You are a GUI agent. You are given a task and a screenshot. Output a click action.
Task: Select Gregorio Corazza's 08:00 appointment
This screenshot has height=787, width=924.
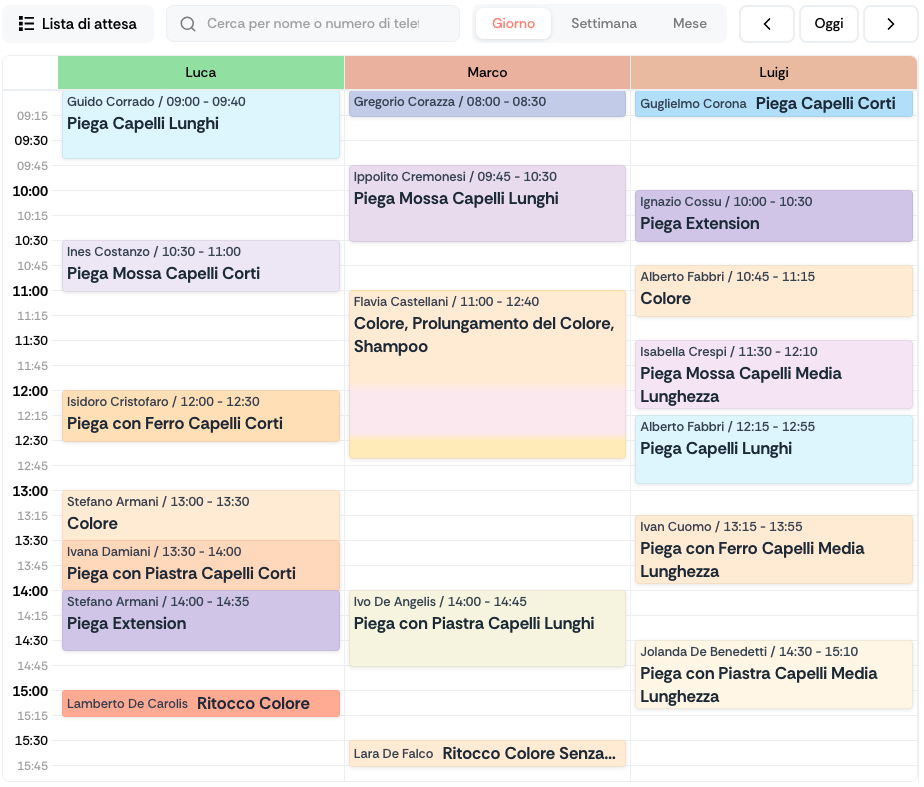pos(487,103)
